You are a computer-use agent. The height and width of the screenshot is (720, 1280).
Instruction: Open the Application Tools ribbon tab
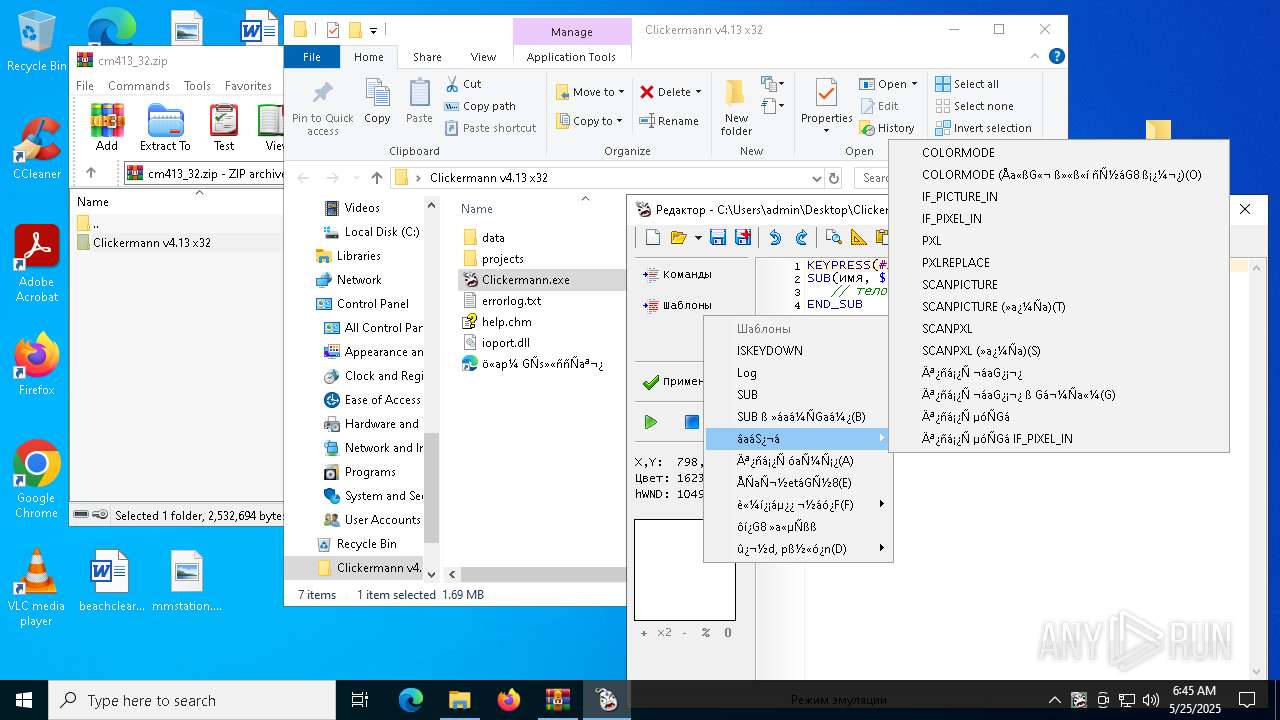click(x=571, y=57)
